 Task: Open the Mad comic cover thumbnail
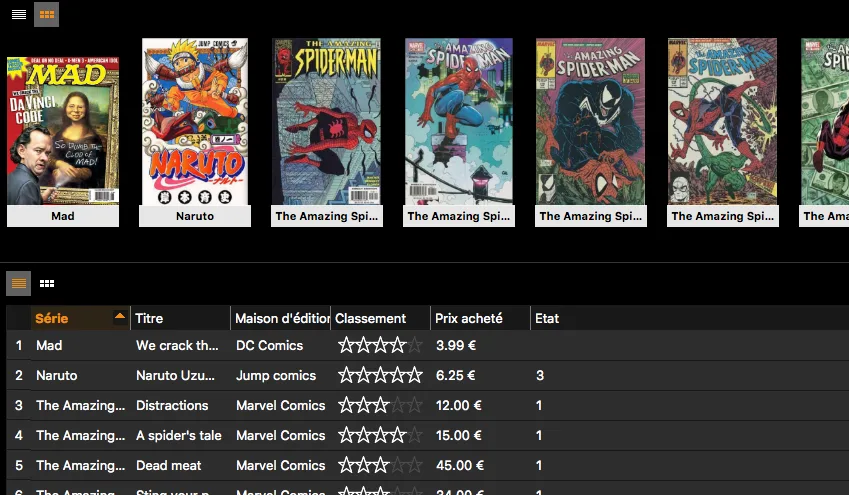pos(63,121)
